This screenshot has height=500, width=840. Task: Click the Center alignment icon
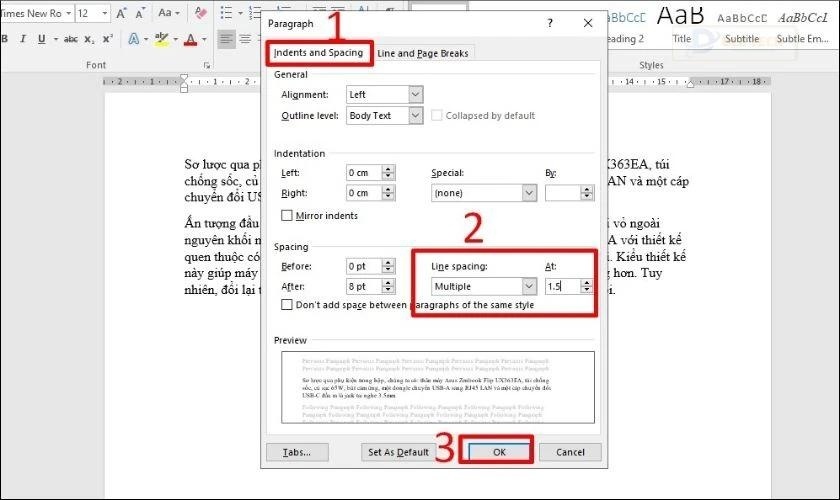(x=245, y=39)
